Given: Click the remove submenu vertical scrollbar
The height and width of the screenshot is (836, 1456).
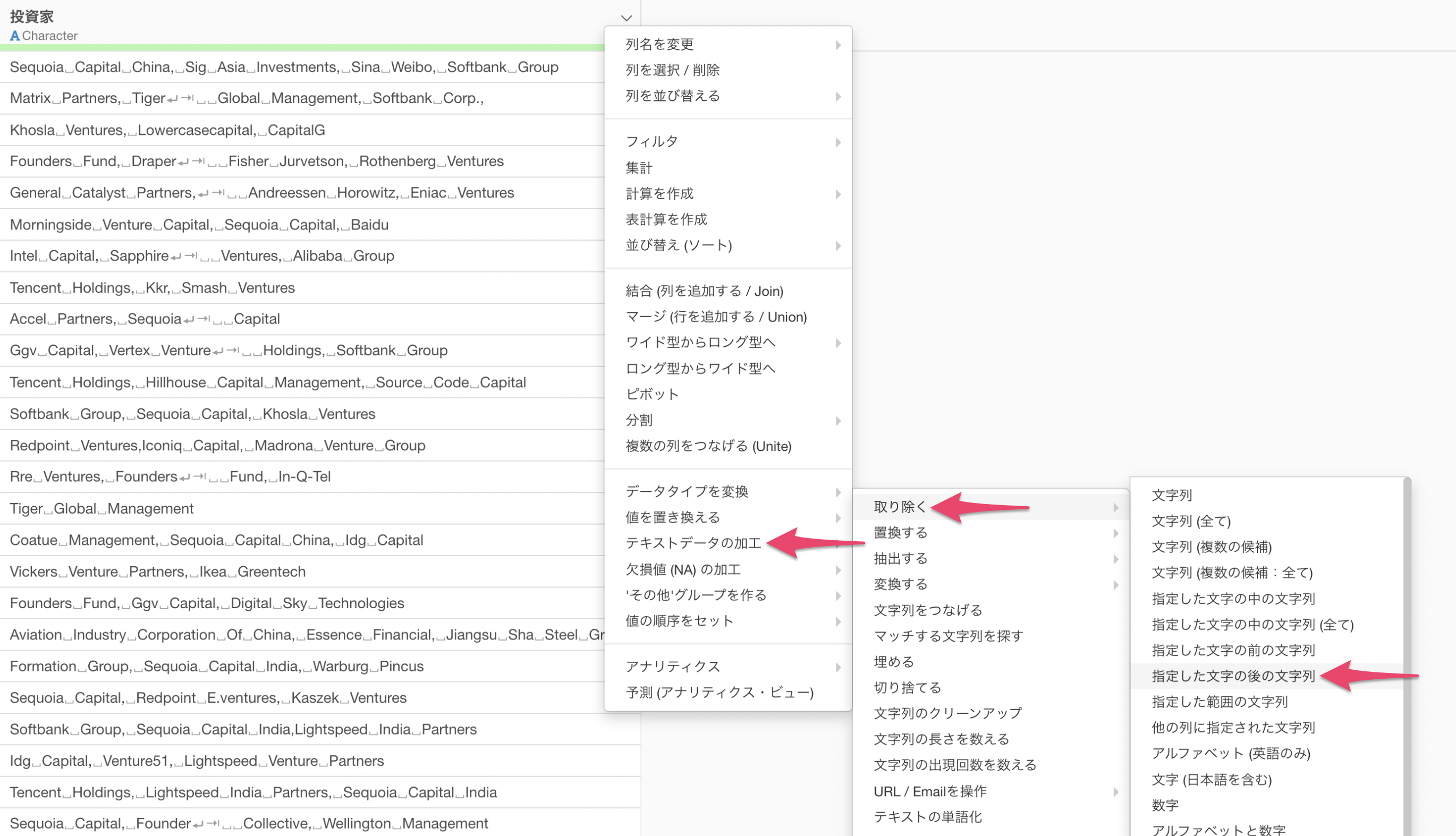Looking at the screenshot, I should (x=1407, y=656).
